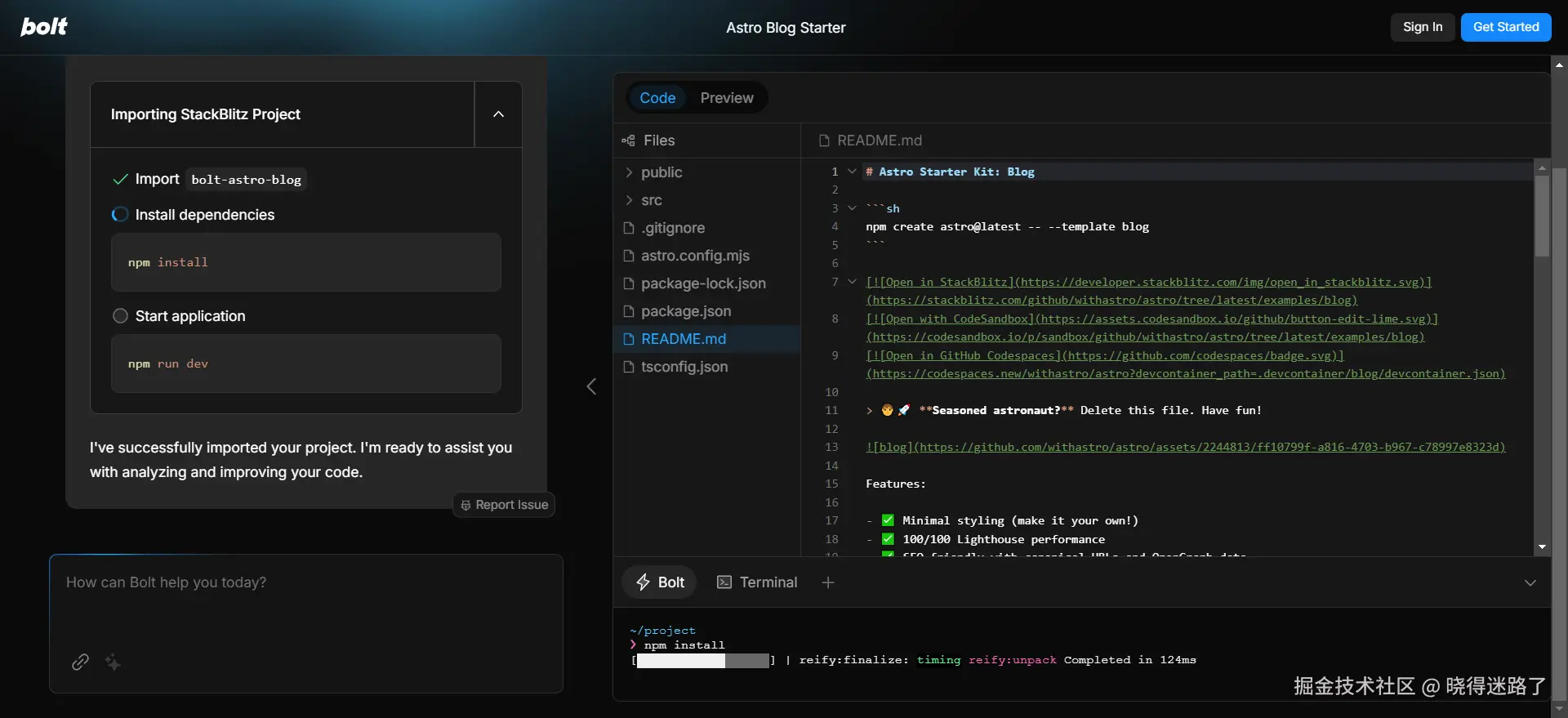The height and width of the screenshot is (718, 1568).
Task: Click the page scrollbar up arrow
Action: [1559, 65]
